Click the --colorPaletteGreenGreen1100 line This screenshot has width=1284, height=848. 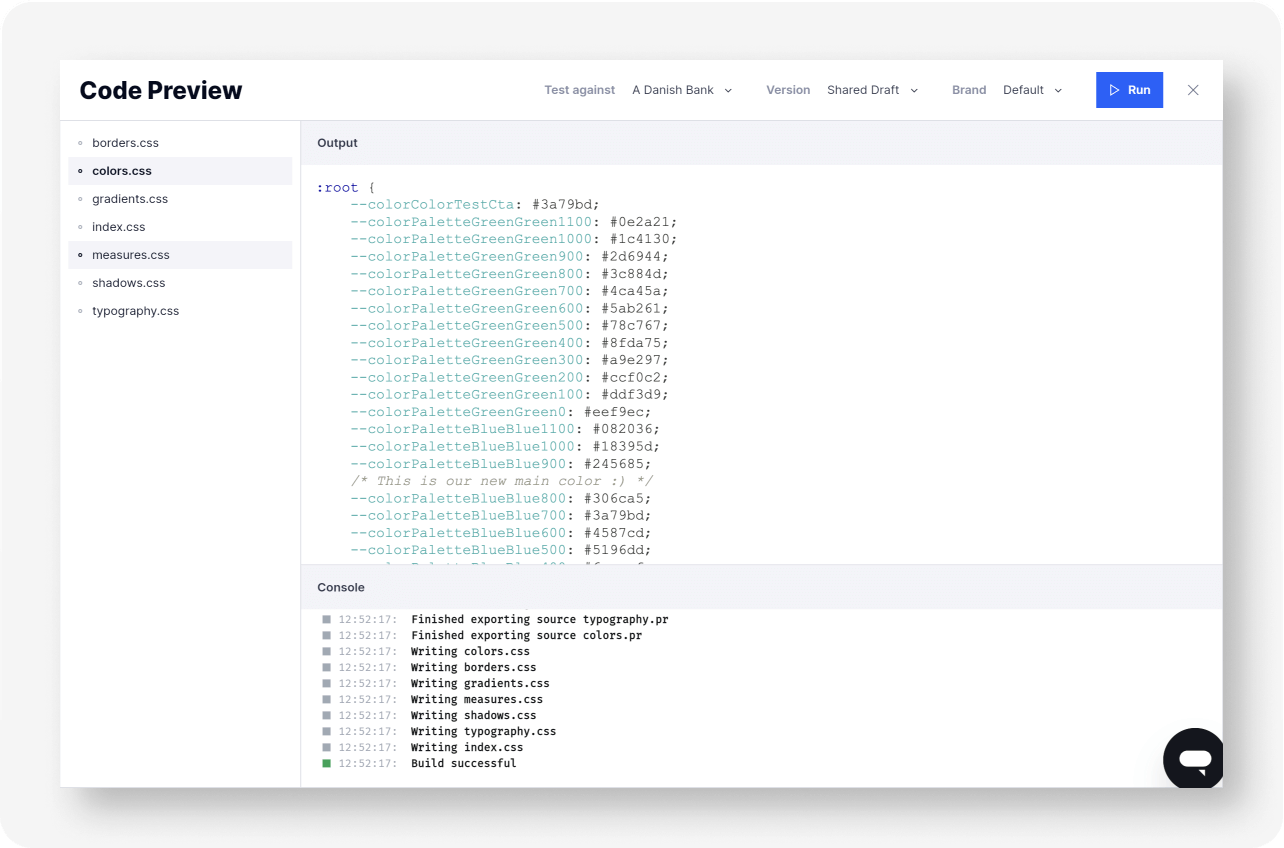tap(514, 221)
